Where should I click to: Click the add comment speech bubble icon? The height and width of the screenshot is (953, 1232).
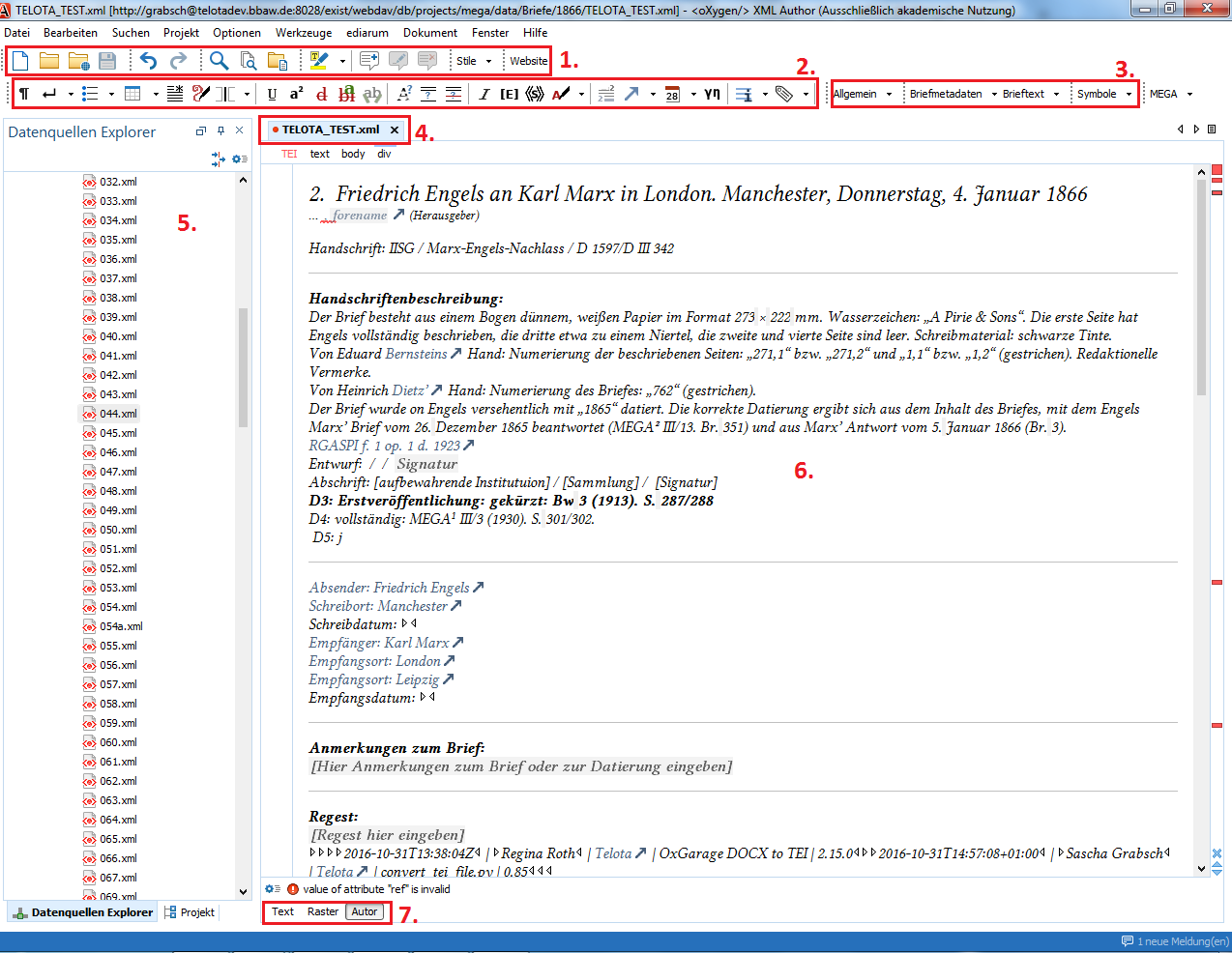coord(369,61)
